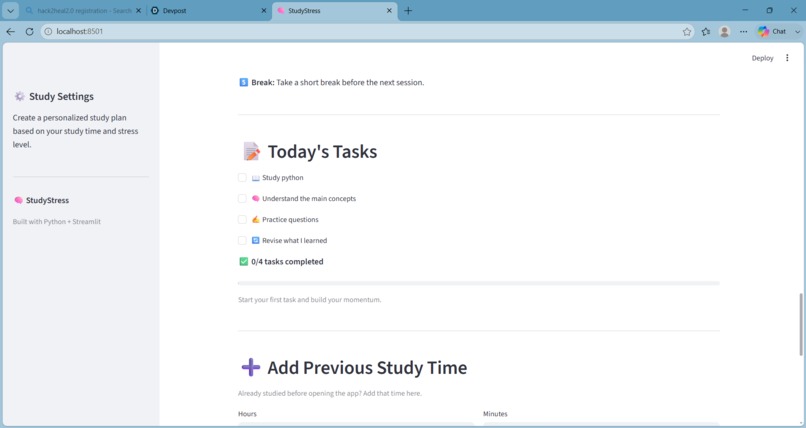The image size is (806, 428).
Task: Click 'Already studied before opening the app' caption
Action: [x=329, y=393]
